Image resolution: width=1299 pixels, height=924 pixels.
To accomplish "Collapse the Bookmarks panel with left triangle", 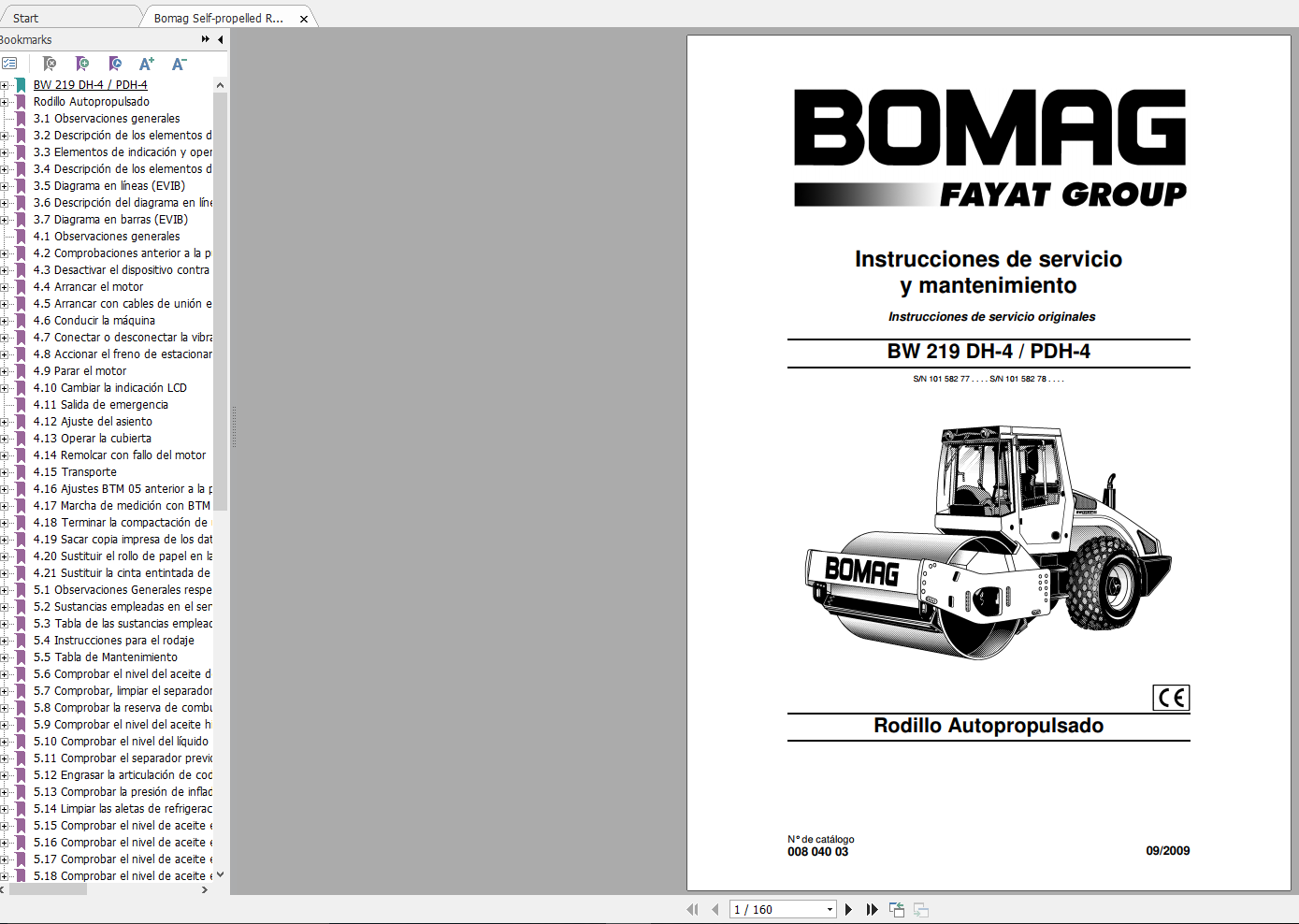I will [x=221, y=39].
